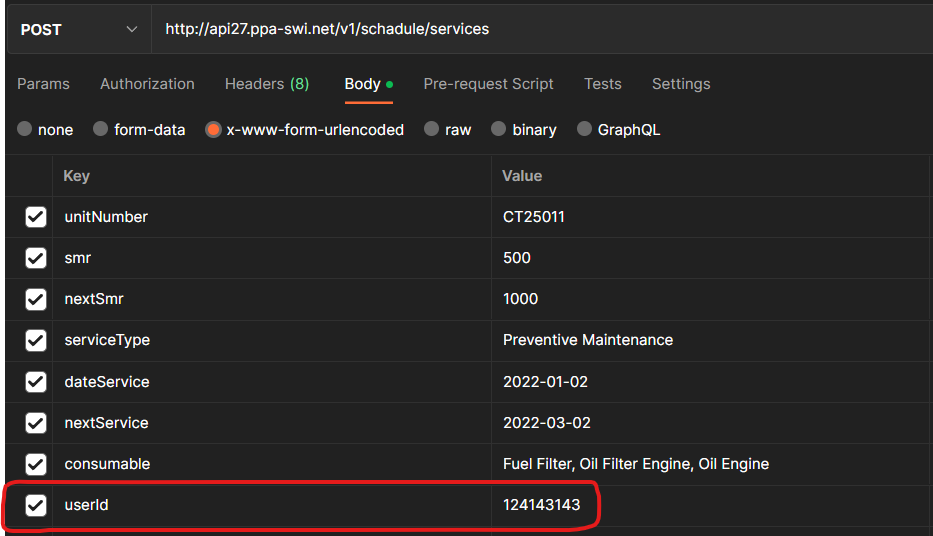Disable the smr parameter row
This screenshot has height=536, width=933.
36,258
